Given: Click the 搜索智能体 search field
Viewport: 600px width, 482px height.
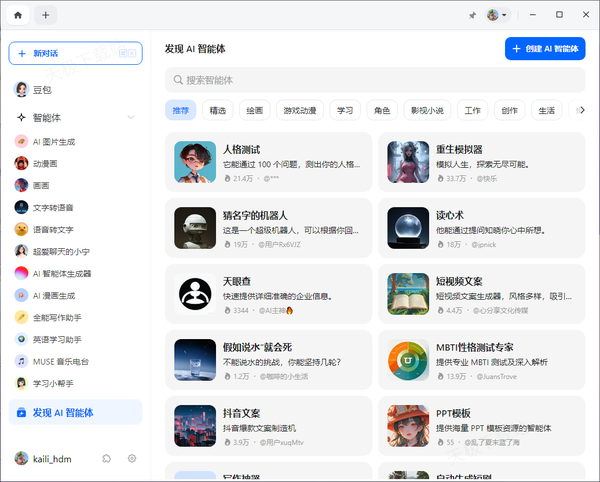Looking at the screenshot, I should point(375,80).
